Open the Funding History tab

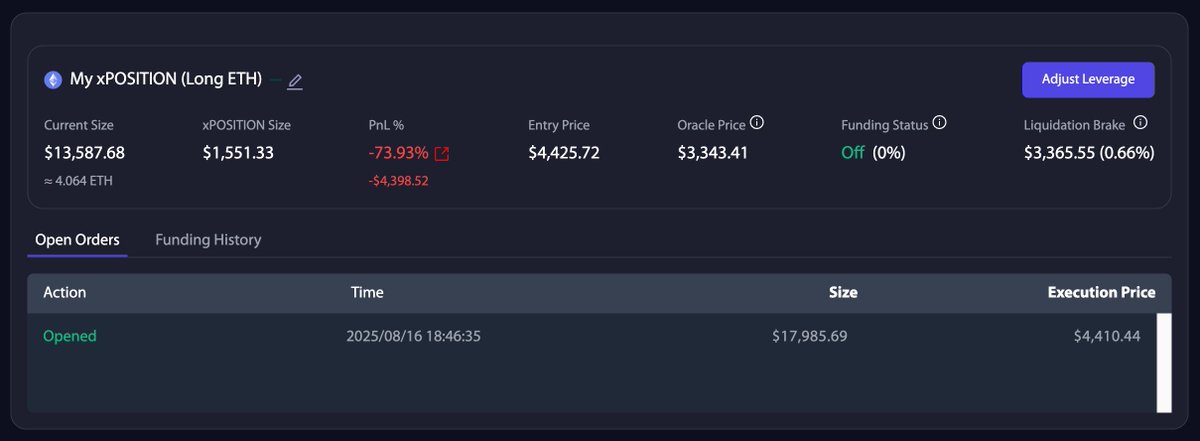click(208, 240)
